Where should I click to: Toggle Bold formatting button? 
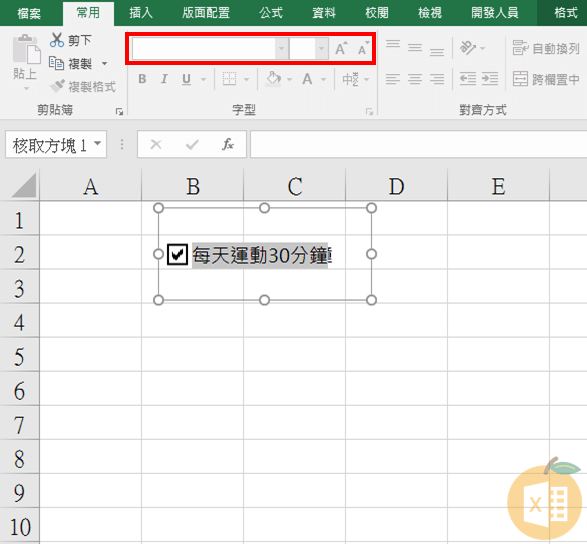(x=142, y=79)
